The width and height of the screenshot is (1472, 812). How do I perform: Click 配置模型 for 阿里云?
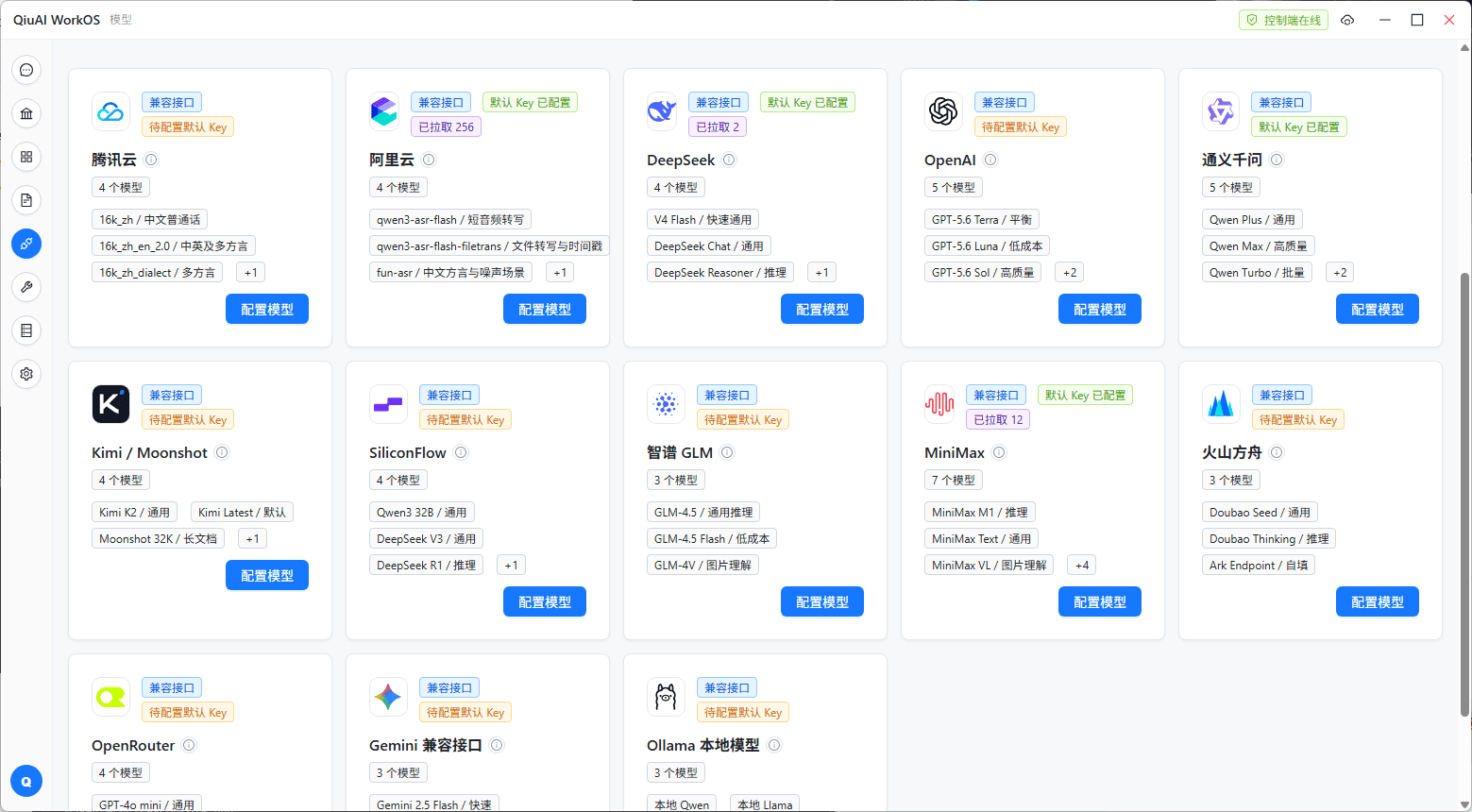coord(545,309)
